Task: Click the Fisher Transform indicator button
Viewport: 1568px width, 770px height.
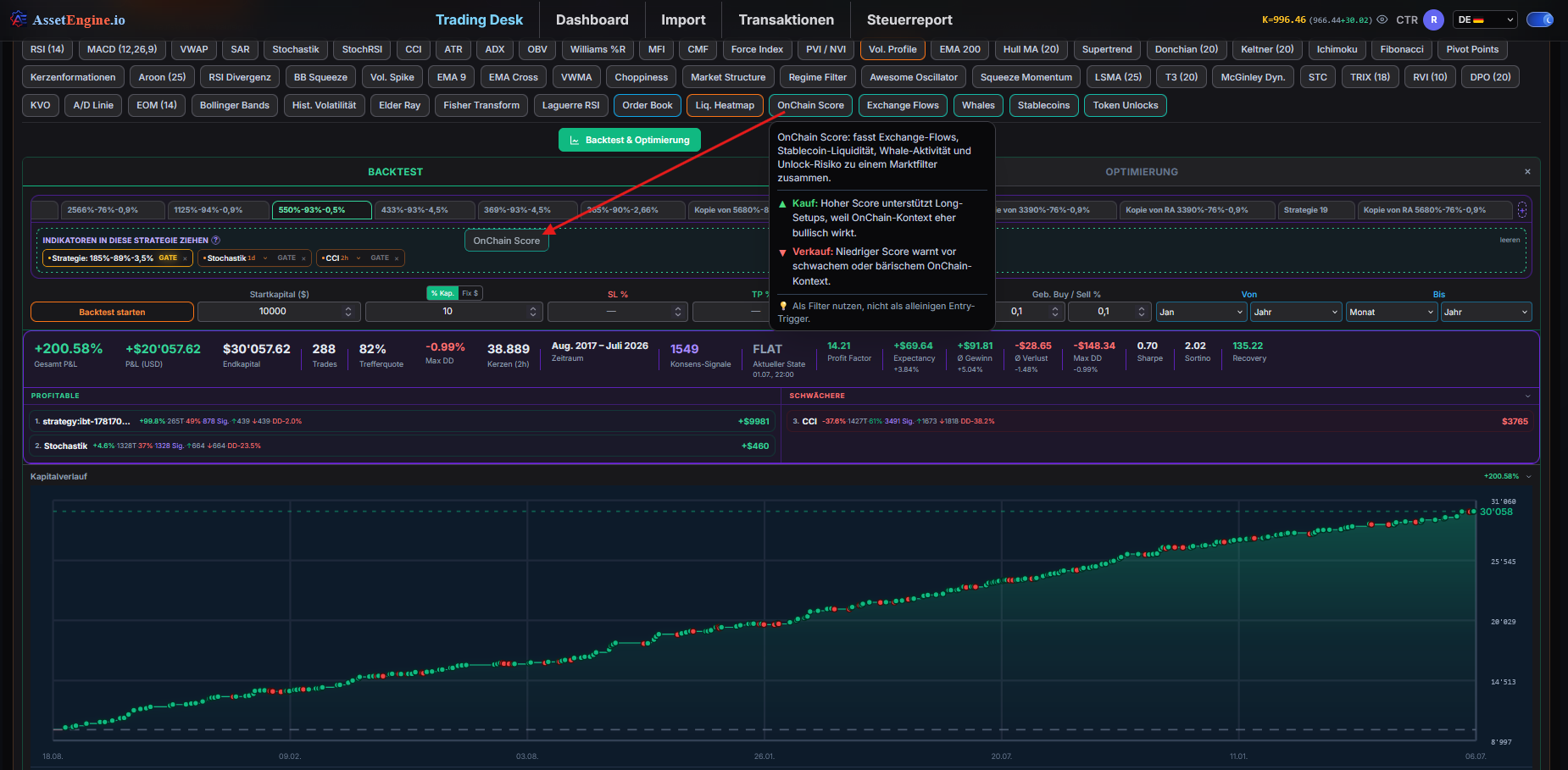Action: tap(481, 105)
